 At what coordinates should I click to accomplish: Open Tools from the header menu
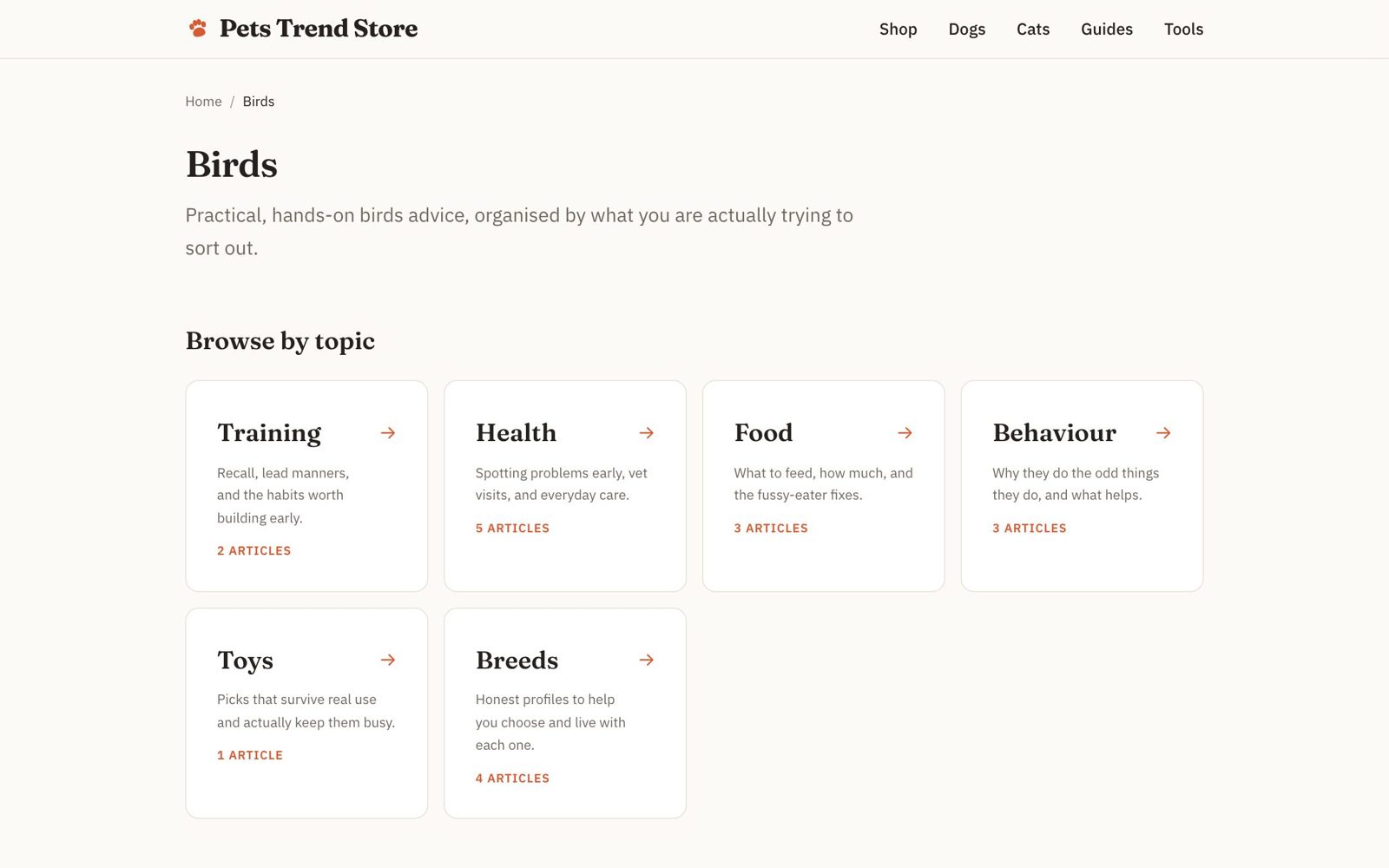(x=1183, y=30)
